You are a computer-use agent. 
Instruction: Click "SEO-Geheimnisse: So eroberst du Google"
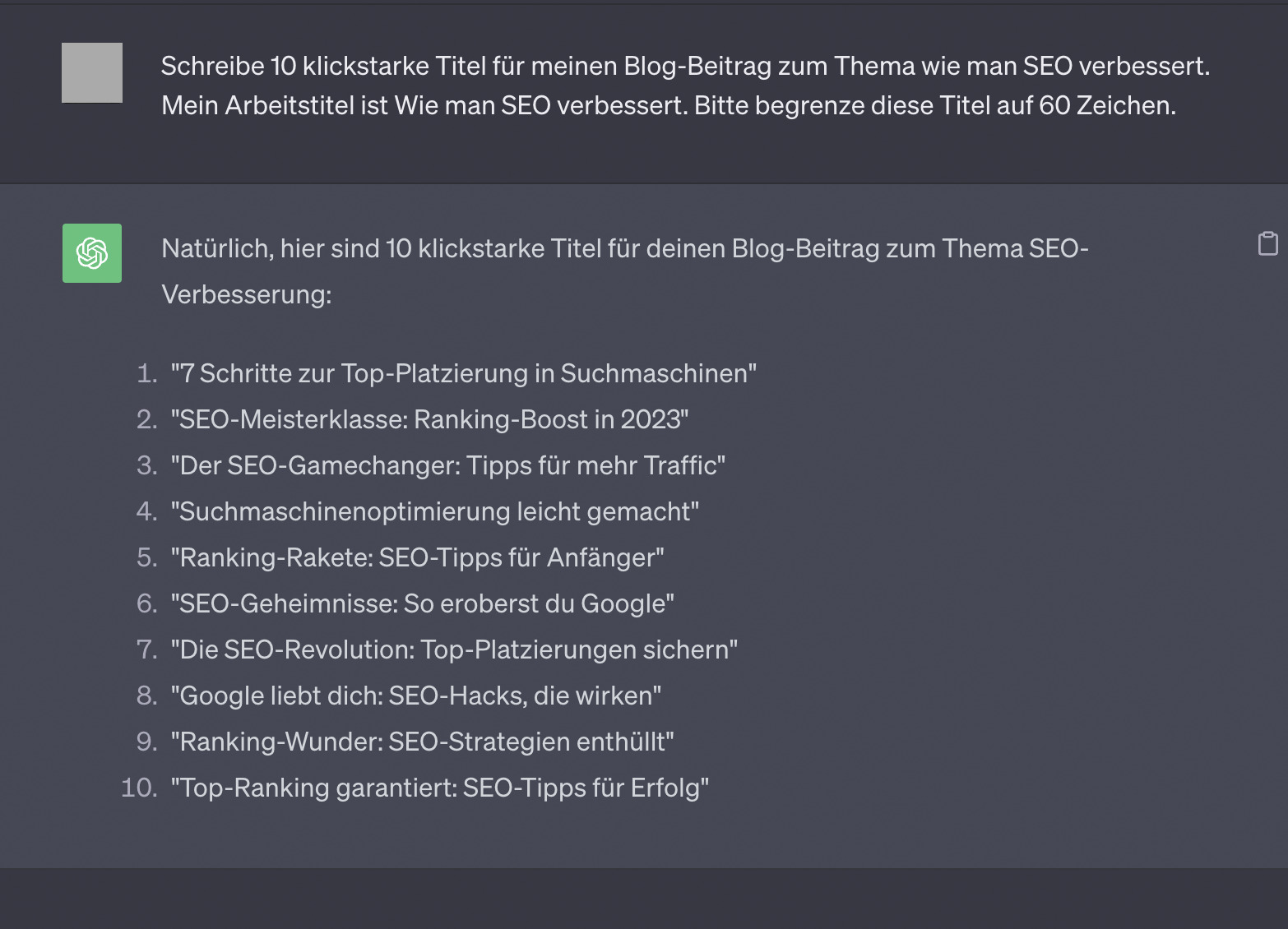coord(423,603)
